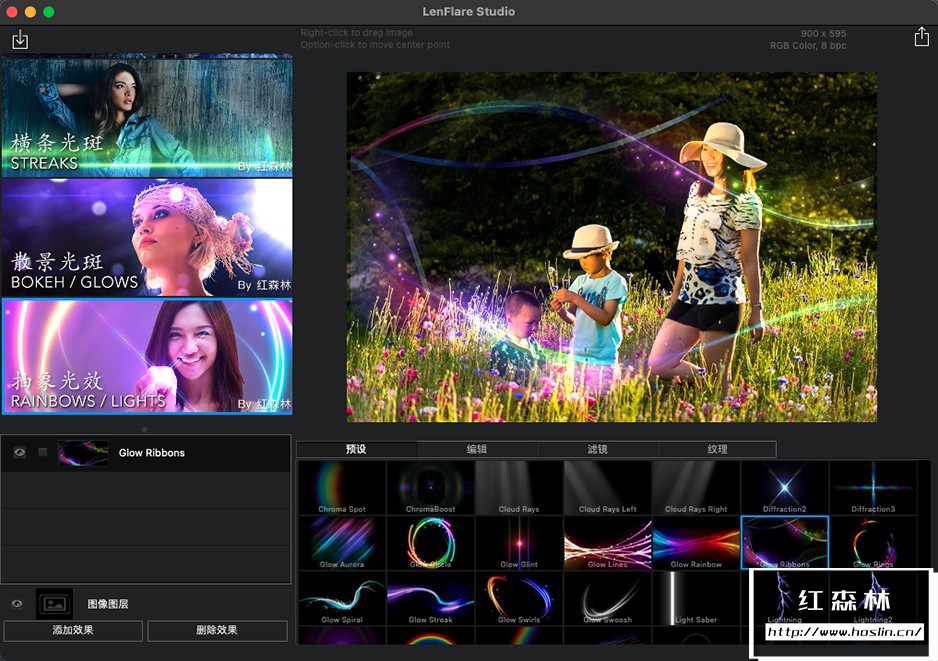
Task: Click the share/export icon at top right
Action: click(921, 37)
